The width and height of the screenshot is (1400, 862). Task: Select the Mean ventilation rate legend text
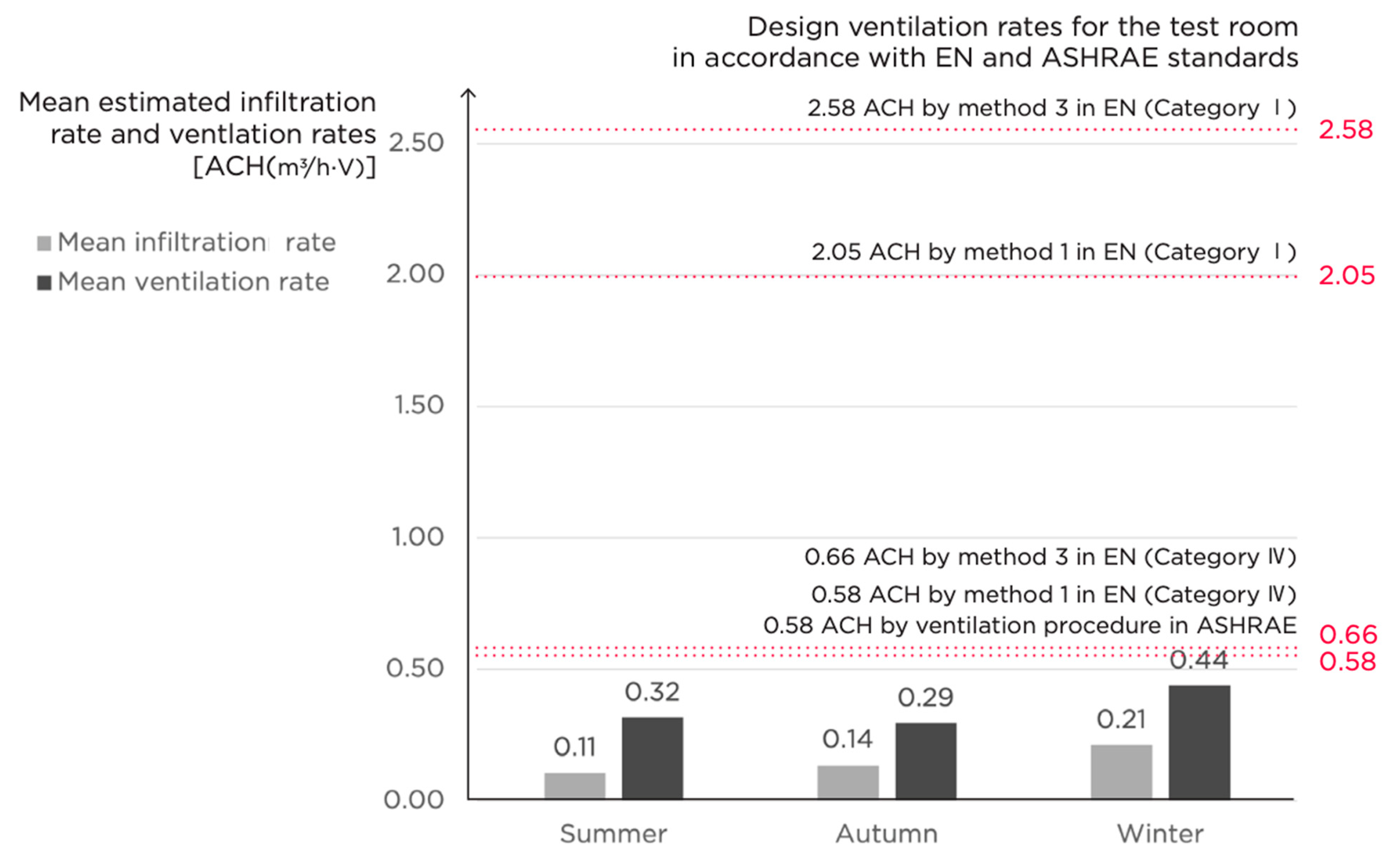[193, 282]
